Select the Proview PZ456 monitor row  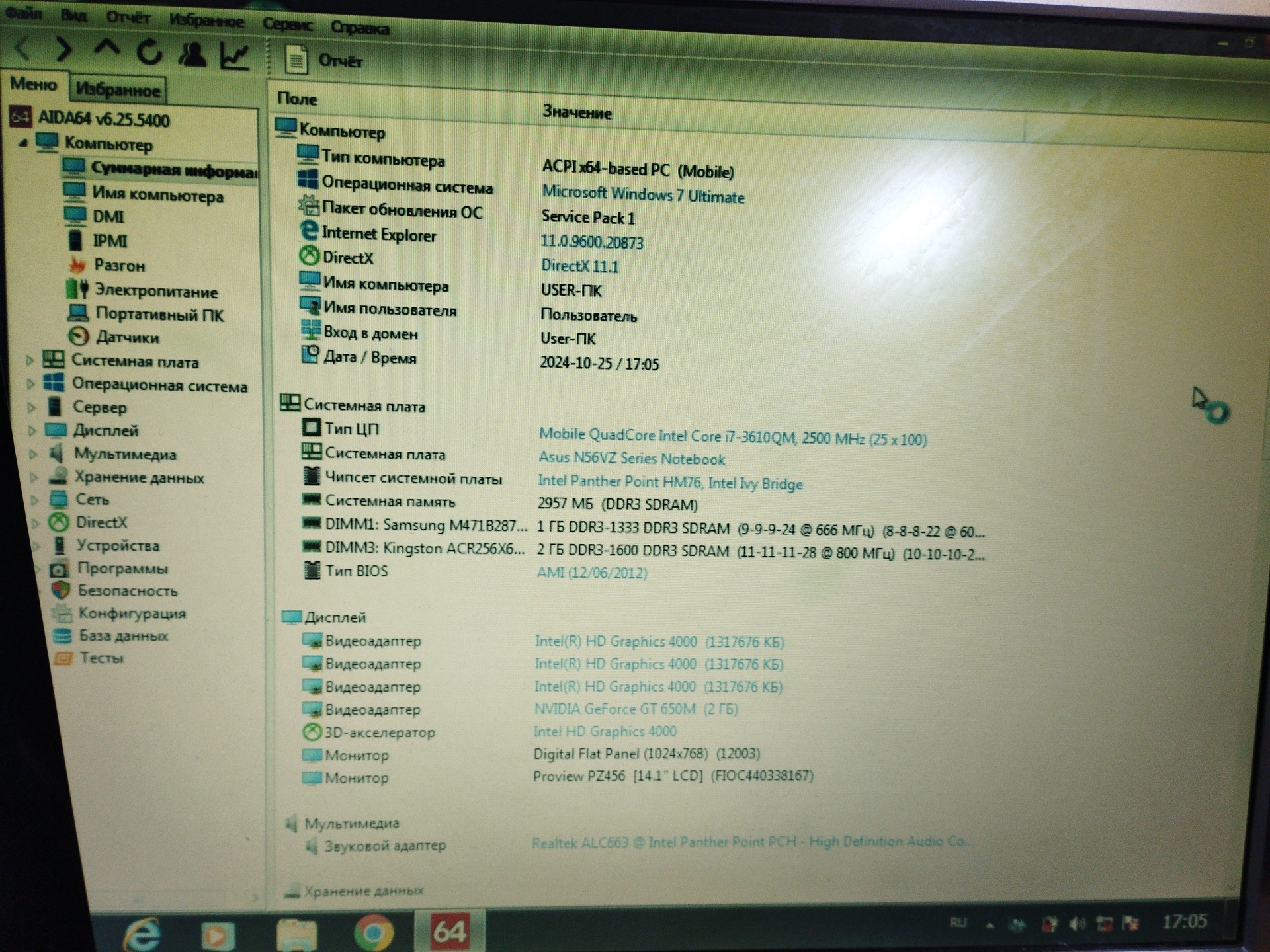tap(557, 777)
